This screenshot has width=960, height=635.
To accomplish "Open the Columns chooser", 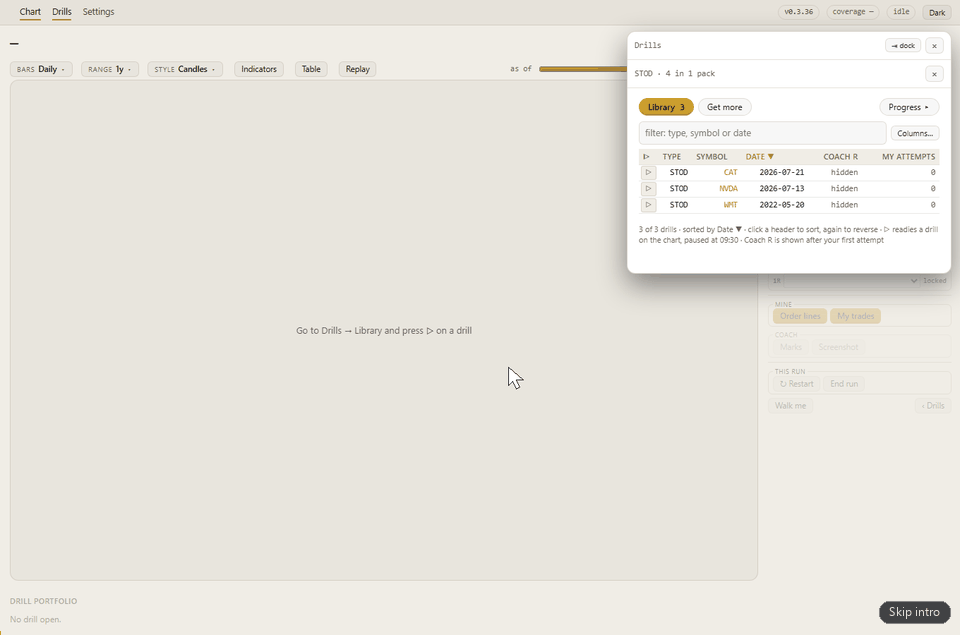I will [915, 133].
